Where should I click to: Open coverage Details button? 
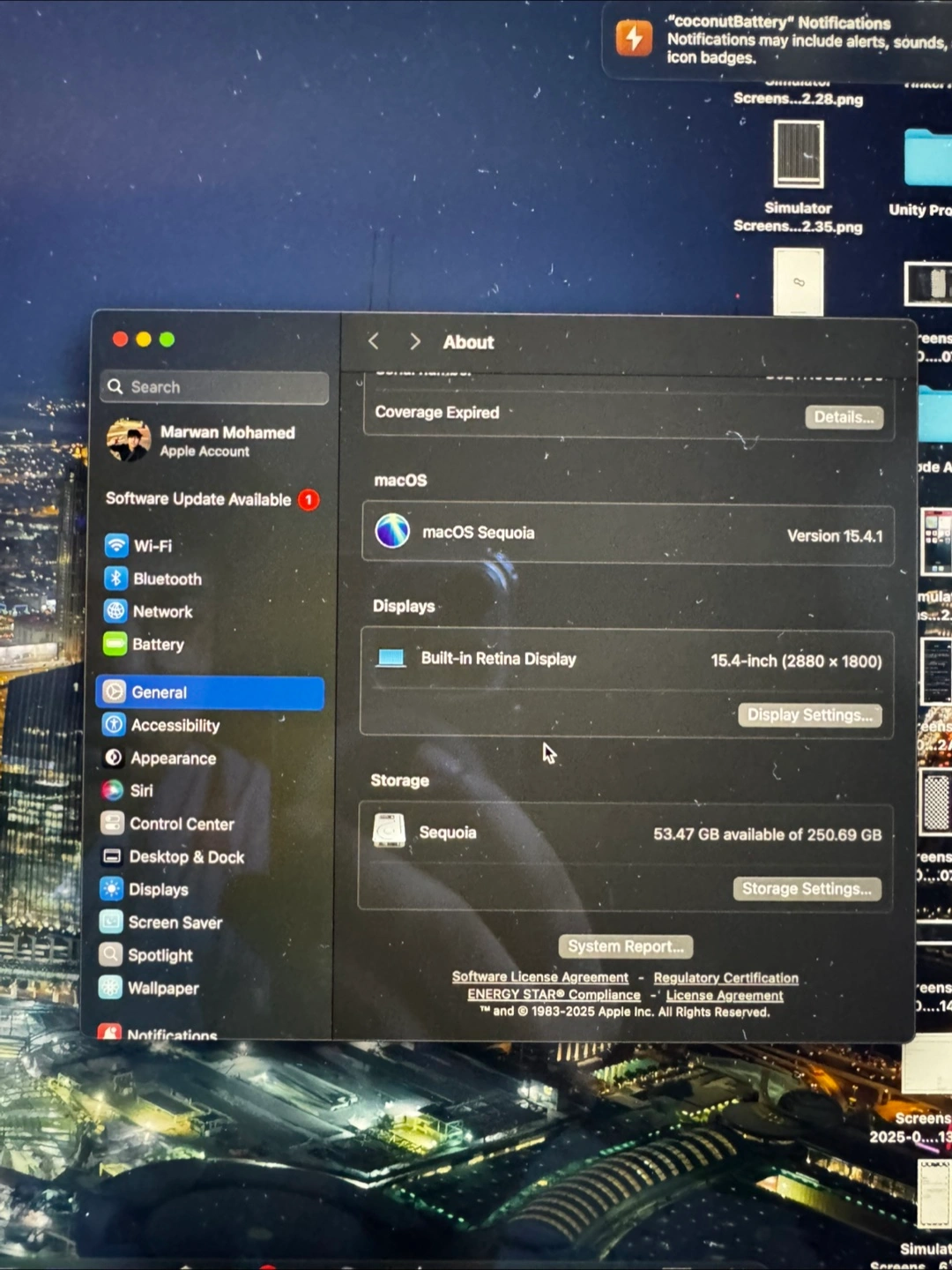[844, 417]
